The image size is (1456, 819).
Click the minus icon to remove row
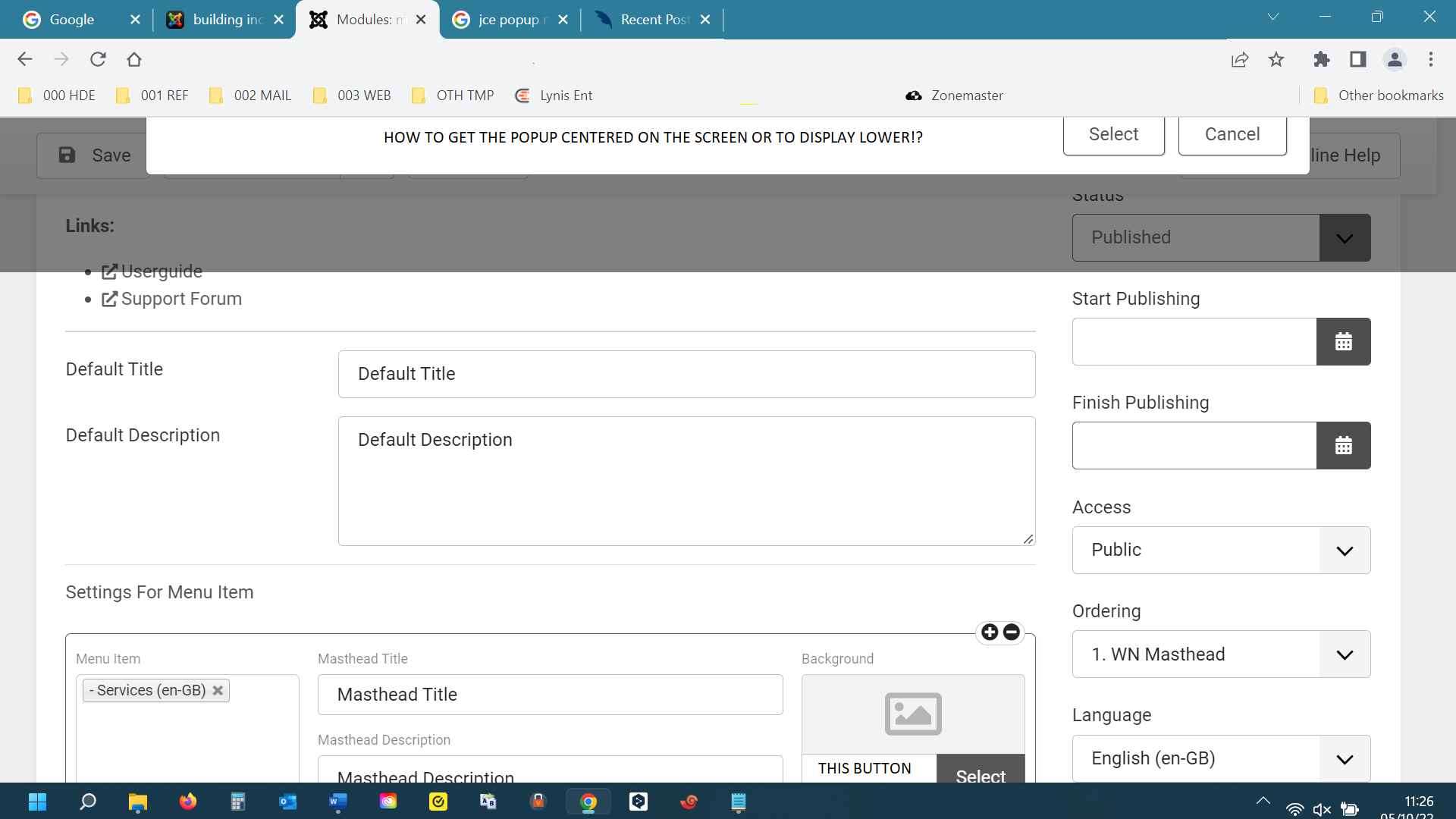[1012, 632]
